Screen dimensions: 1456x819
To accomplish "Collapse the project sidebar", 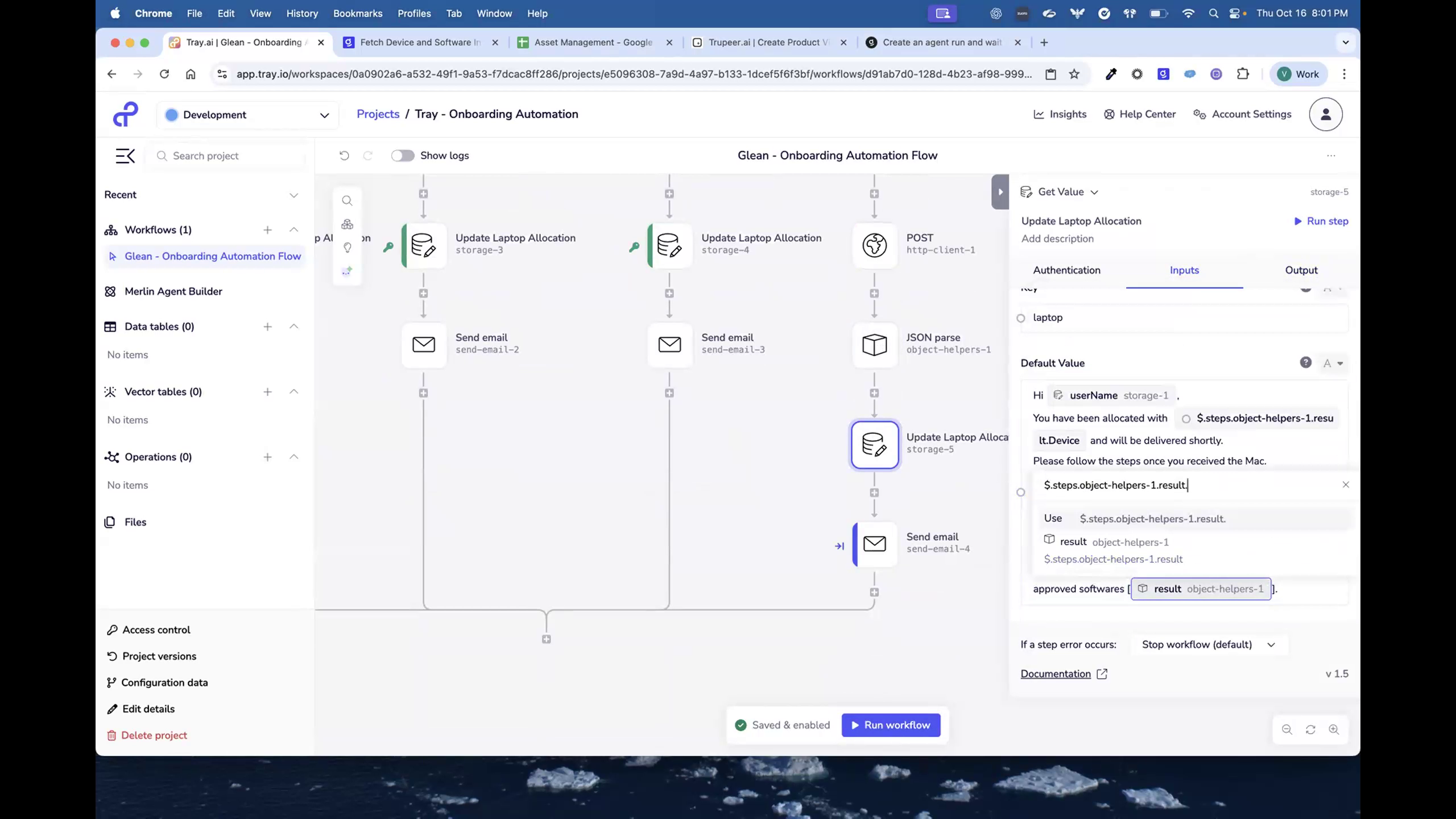I will pyautogui.click(x=125, y=155).
